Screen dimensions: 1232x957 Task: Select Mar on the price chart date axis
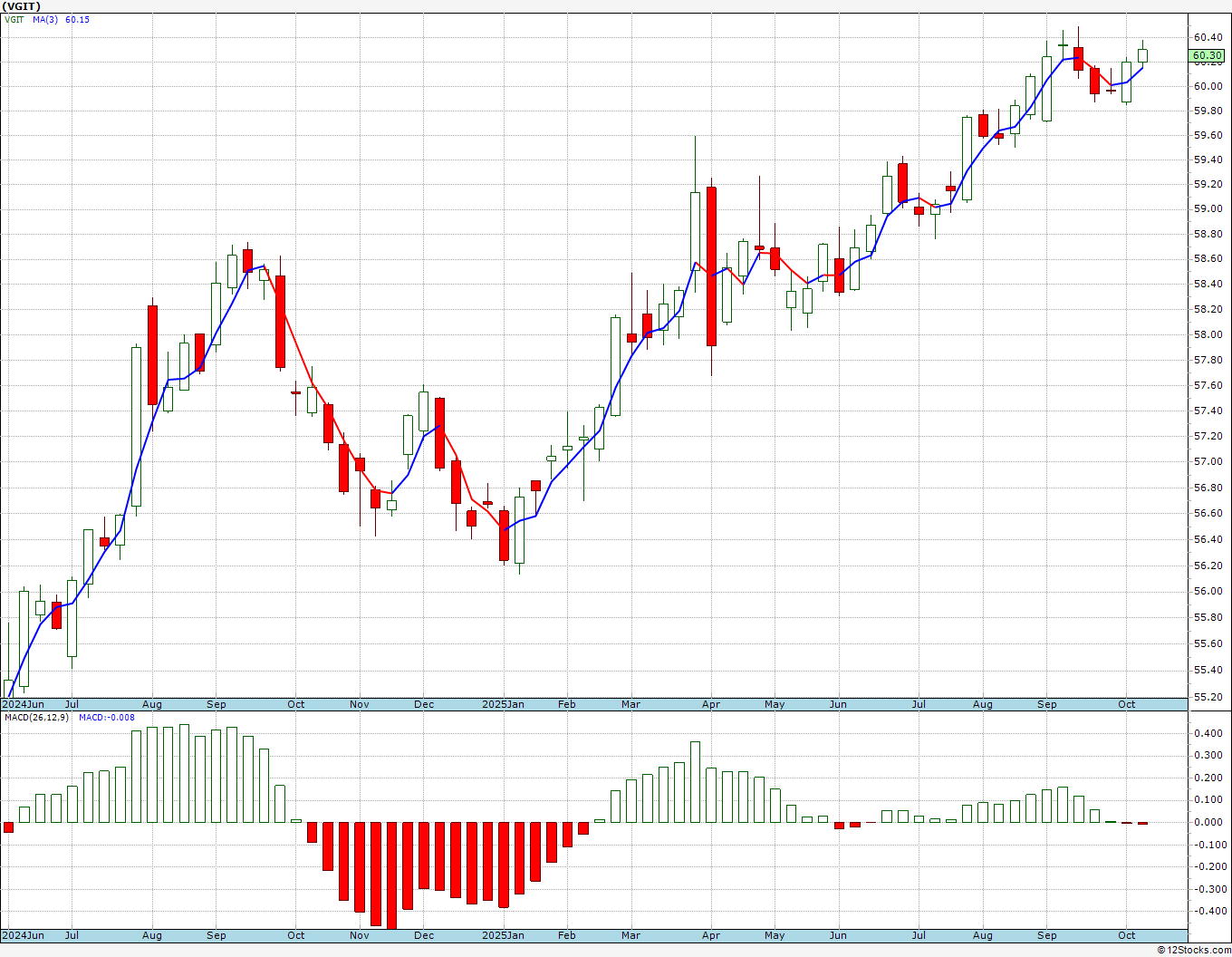631,705
